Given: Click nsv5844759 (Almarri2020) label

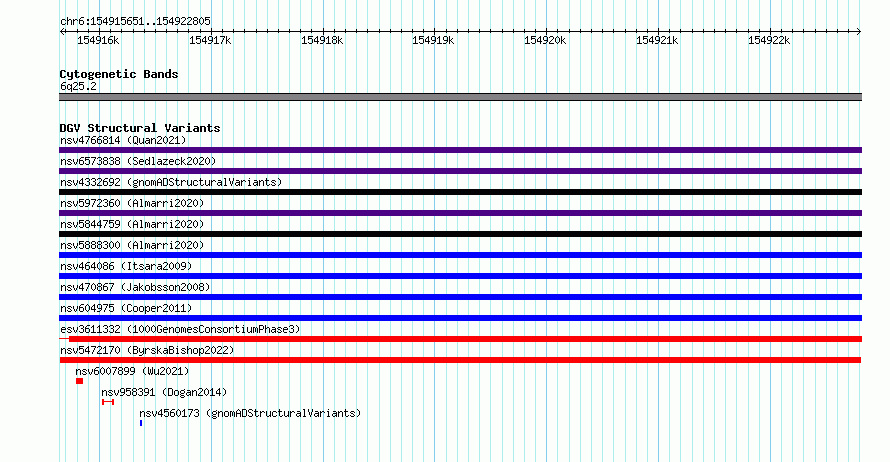Looking at the screenshot, I should pos(132,224).
